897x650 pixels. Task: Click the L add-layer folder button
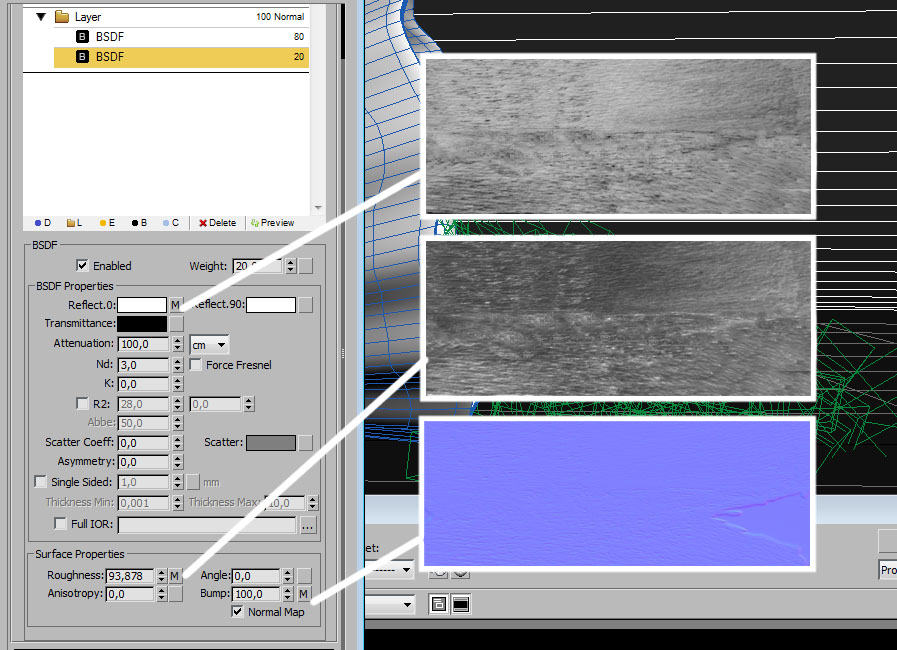click(74, 223)
